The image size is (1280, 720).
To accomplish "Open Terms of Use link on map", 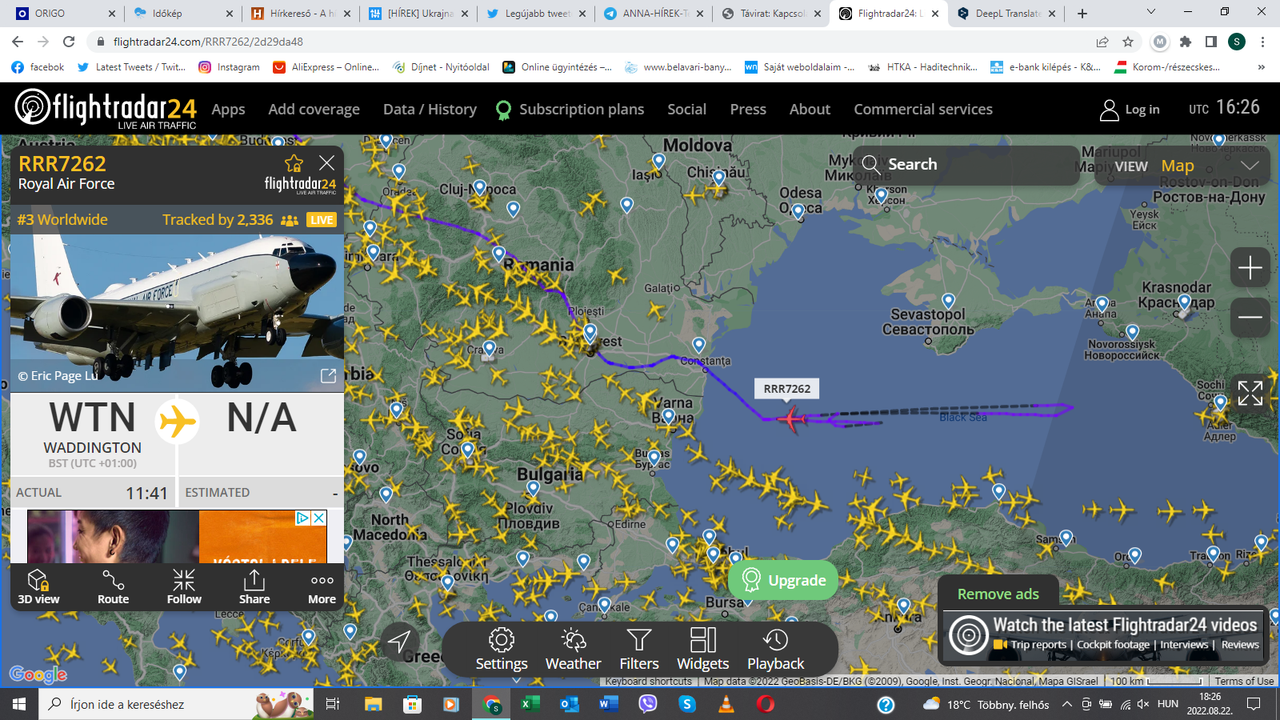I will tap(1244, 681).
